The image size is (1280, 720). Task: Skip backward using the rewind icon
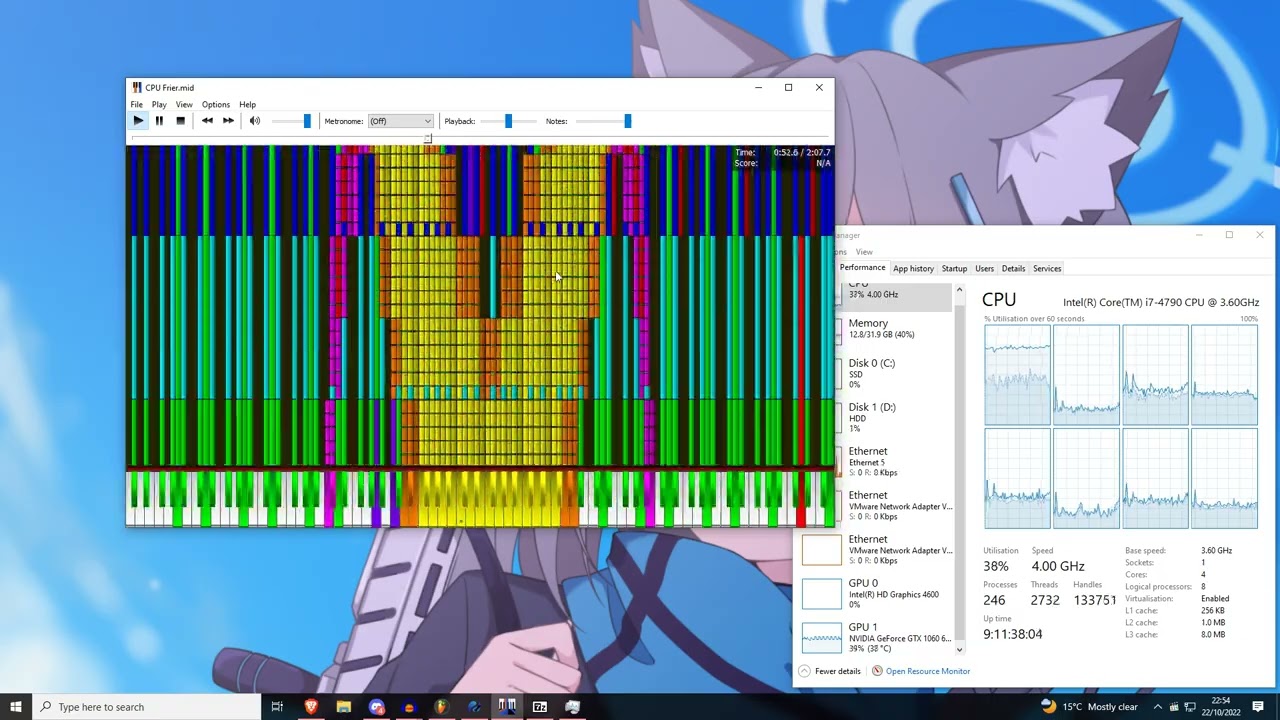207,121
